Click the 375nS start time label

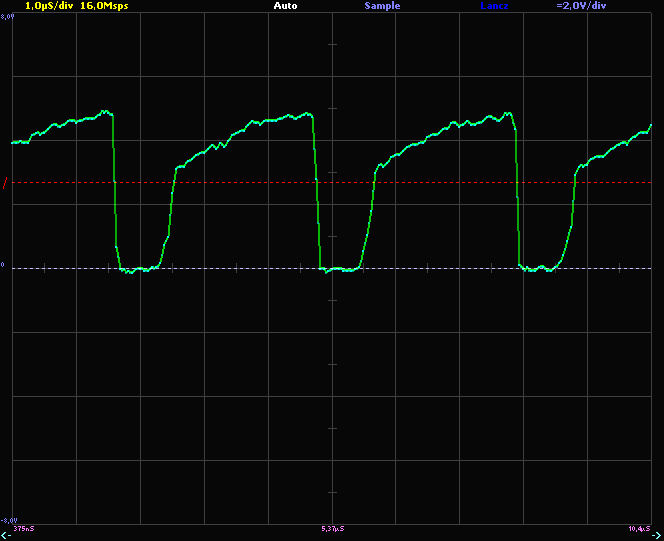(x=23, y=527)
